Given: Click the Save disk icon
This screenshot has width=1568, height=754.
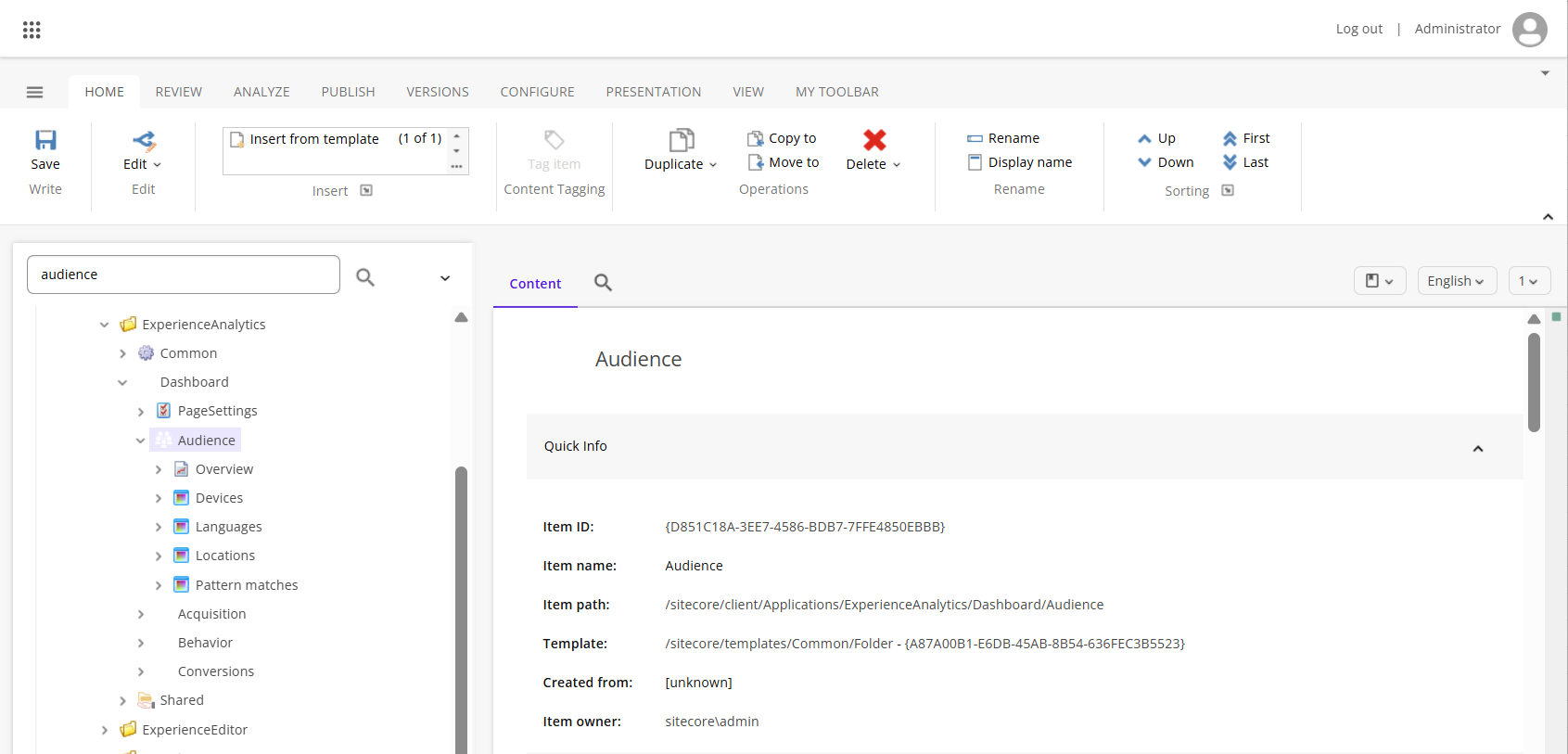Looking at the screenshot, I should point(45,140).
